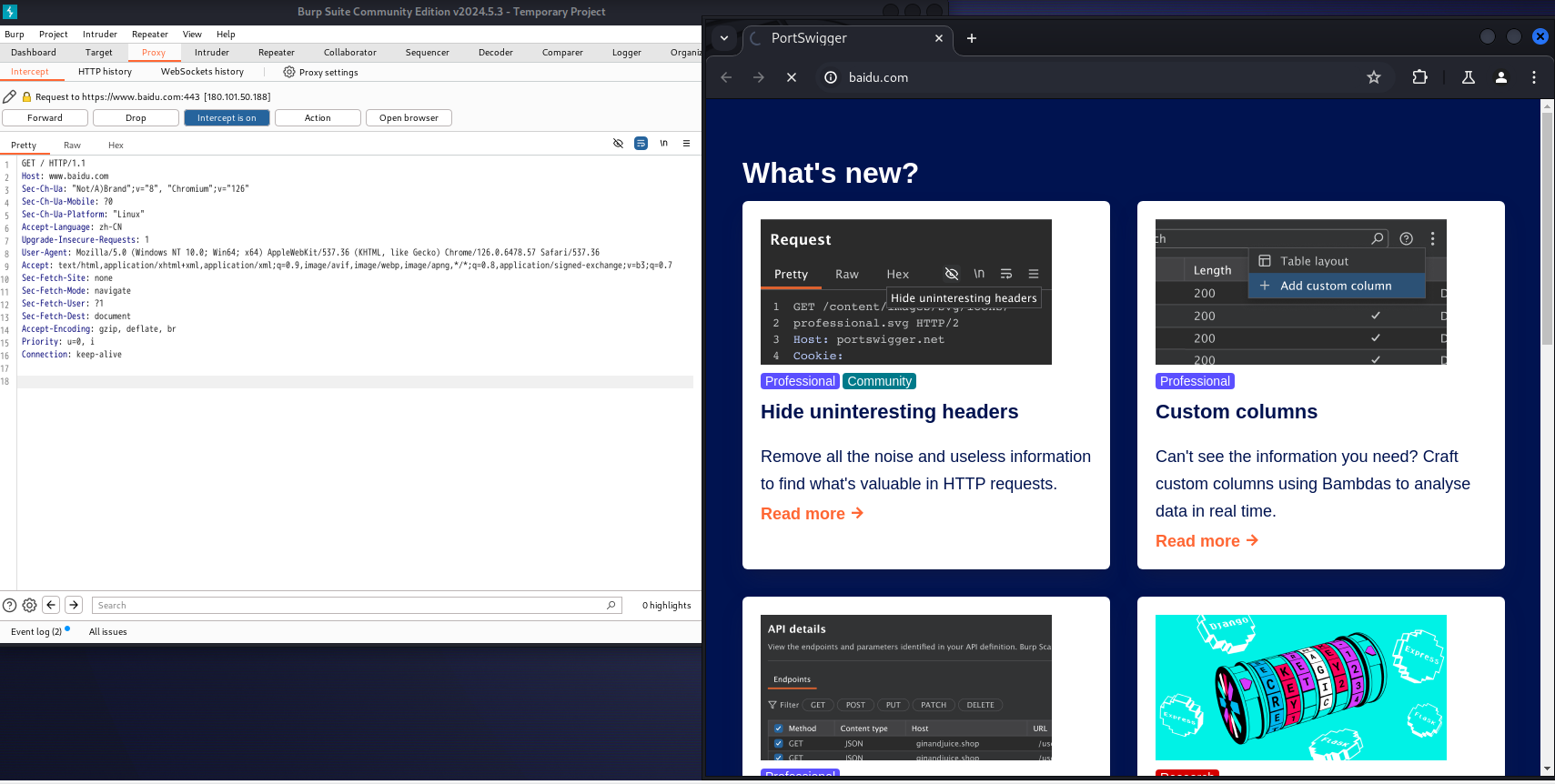Screen dimensions: 1555x784
Task: Switch to the Repeater tab
Action: click(277, 53)
